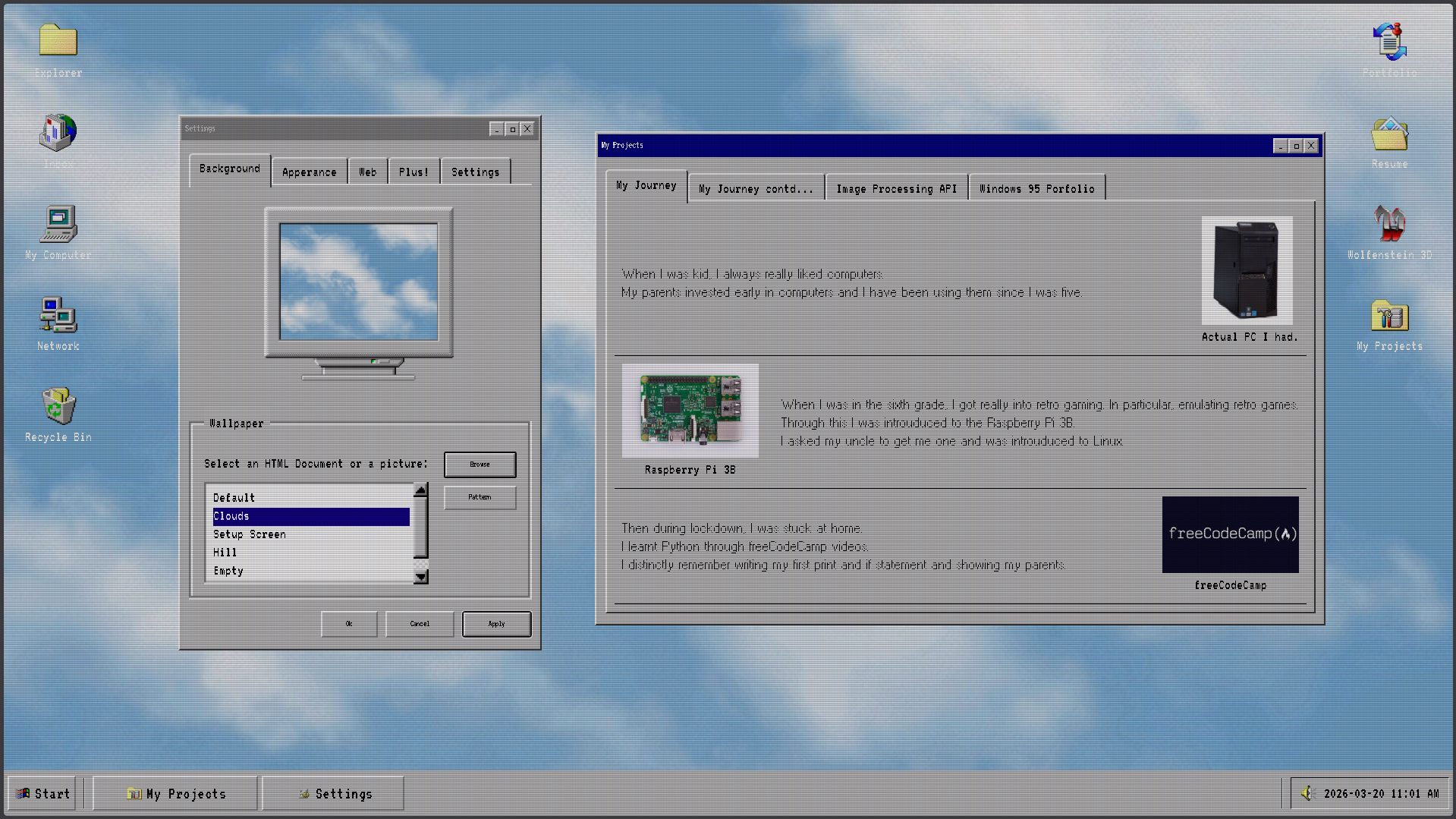Image resolution: width=1456 pixels, height=819 pixels.
Task: Select Hill wallpaper from list
Action: [x=225, y=553]
